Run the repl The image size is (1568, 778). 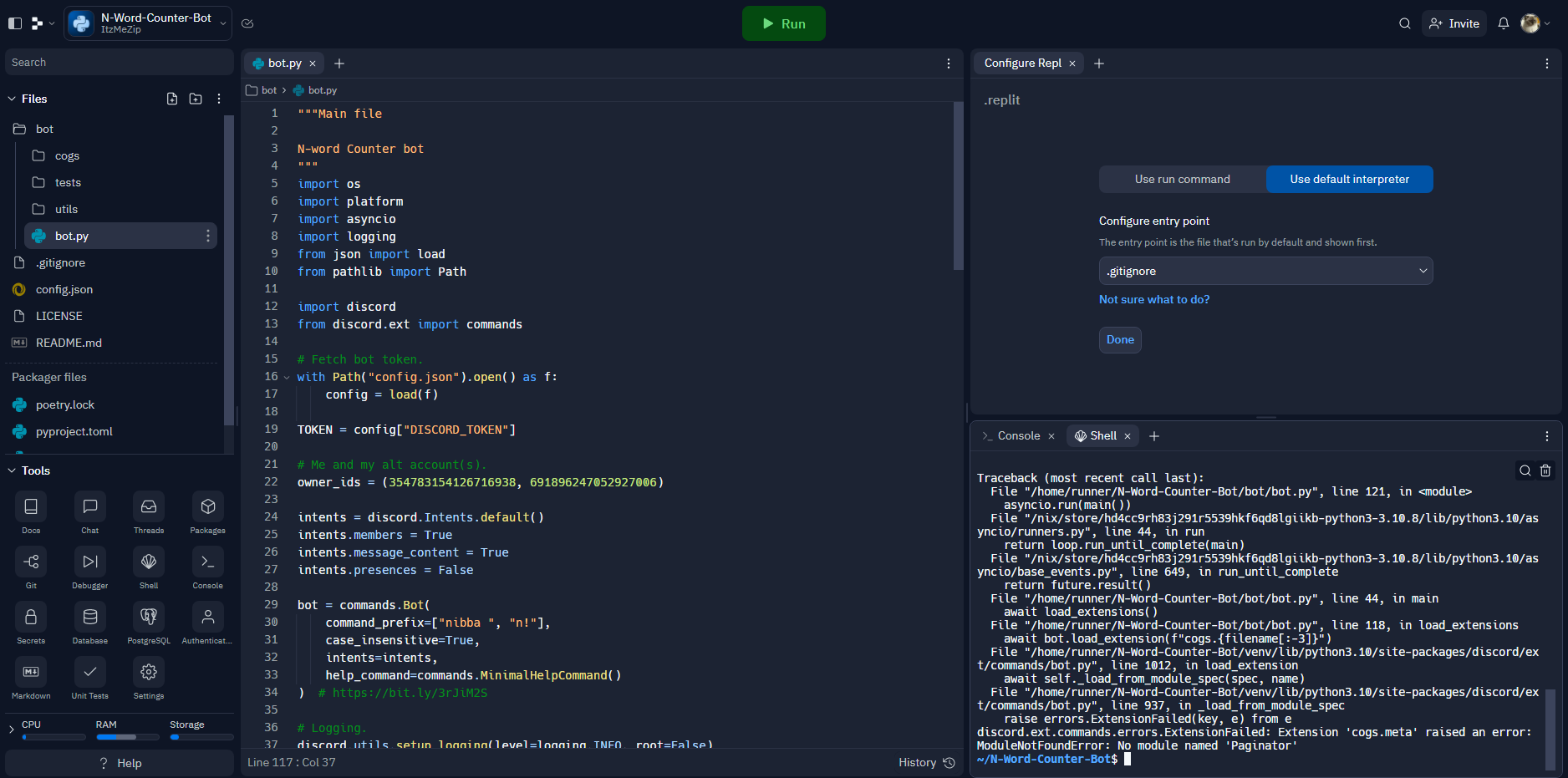784,23
